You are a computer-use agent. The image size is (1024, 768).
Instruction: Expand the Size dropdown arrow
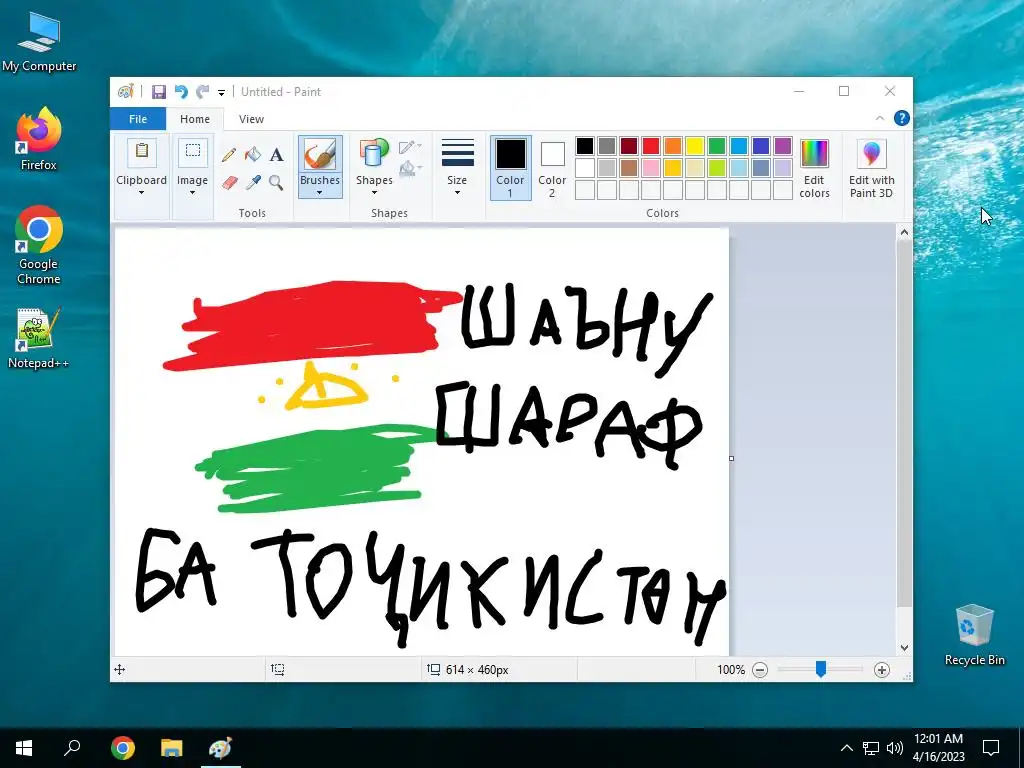pos(457,193)
